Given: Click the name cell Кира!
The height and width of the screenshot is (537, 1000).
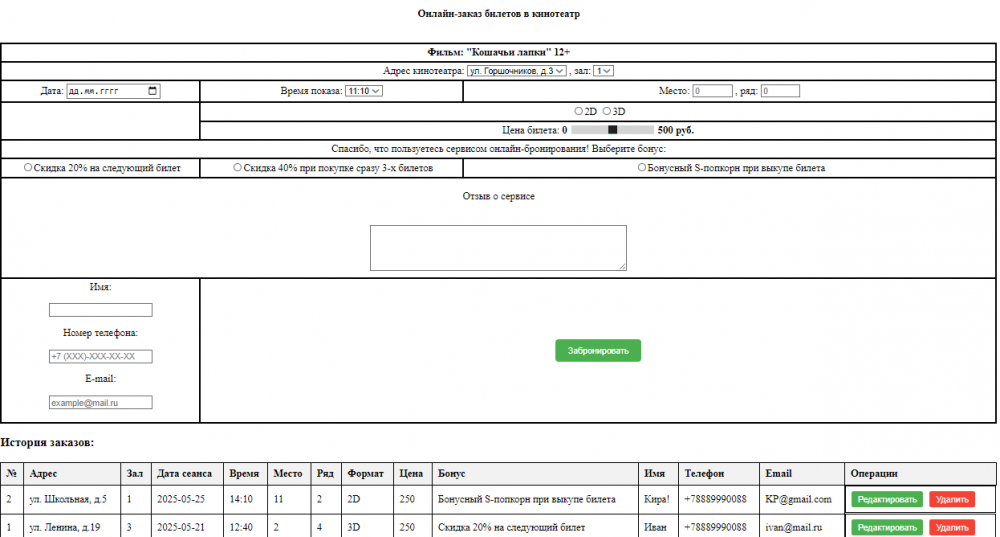Looking at the screenshot, I should (658, 499).
